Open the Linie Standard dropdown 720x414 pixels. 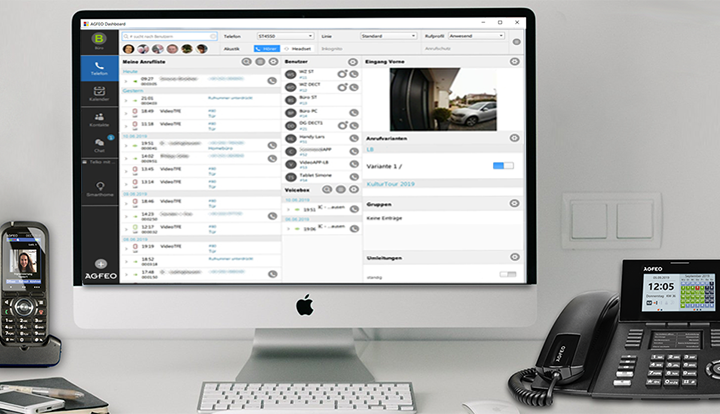[x=386, y=35]
